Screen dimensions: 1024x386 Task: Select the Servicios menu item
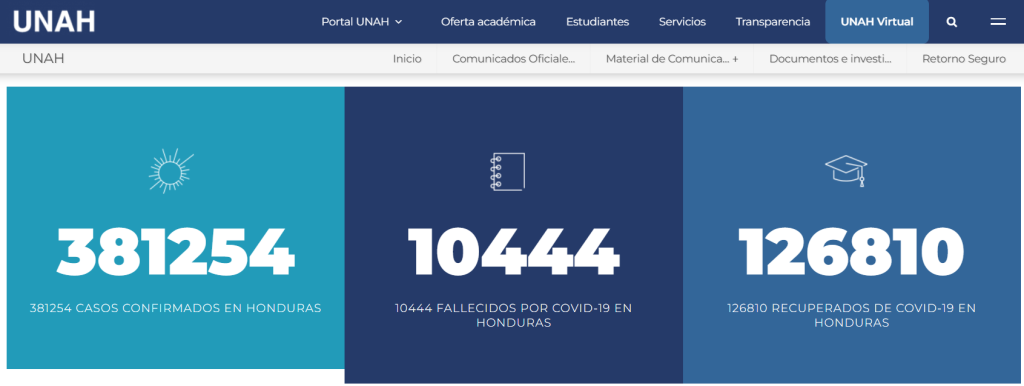click(x=682, y=22)
